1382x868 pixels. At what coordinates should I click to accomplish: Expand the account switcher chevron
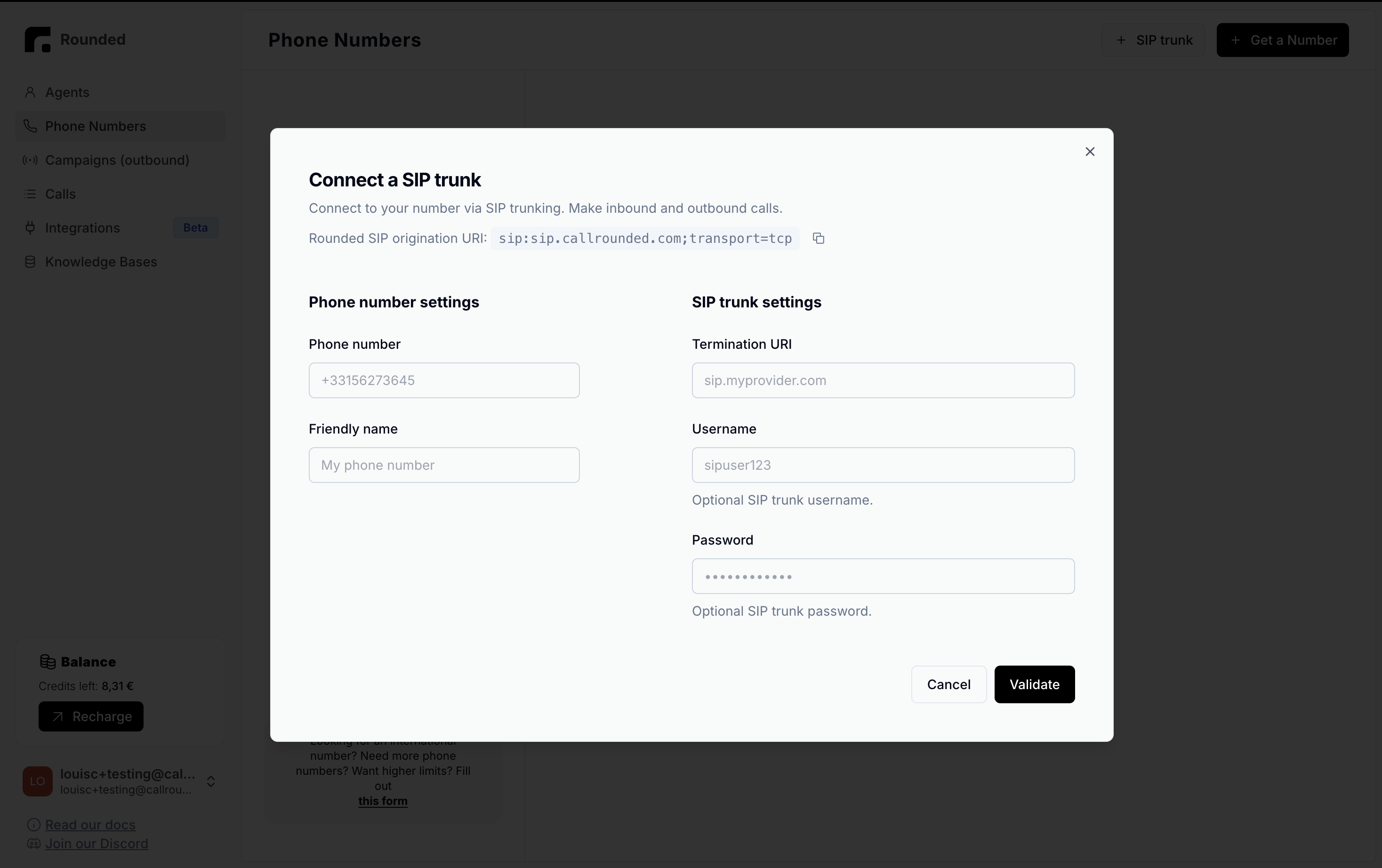pyautogui.click(x=211, y=781)
